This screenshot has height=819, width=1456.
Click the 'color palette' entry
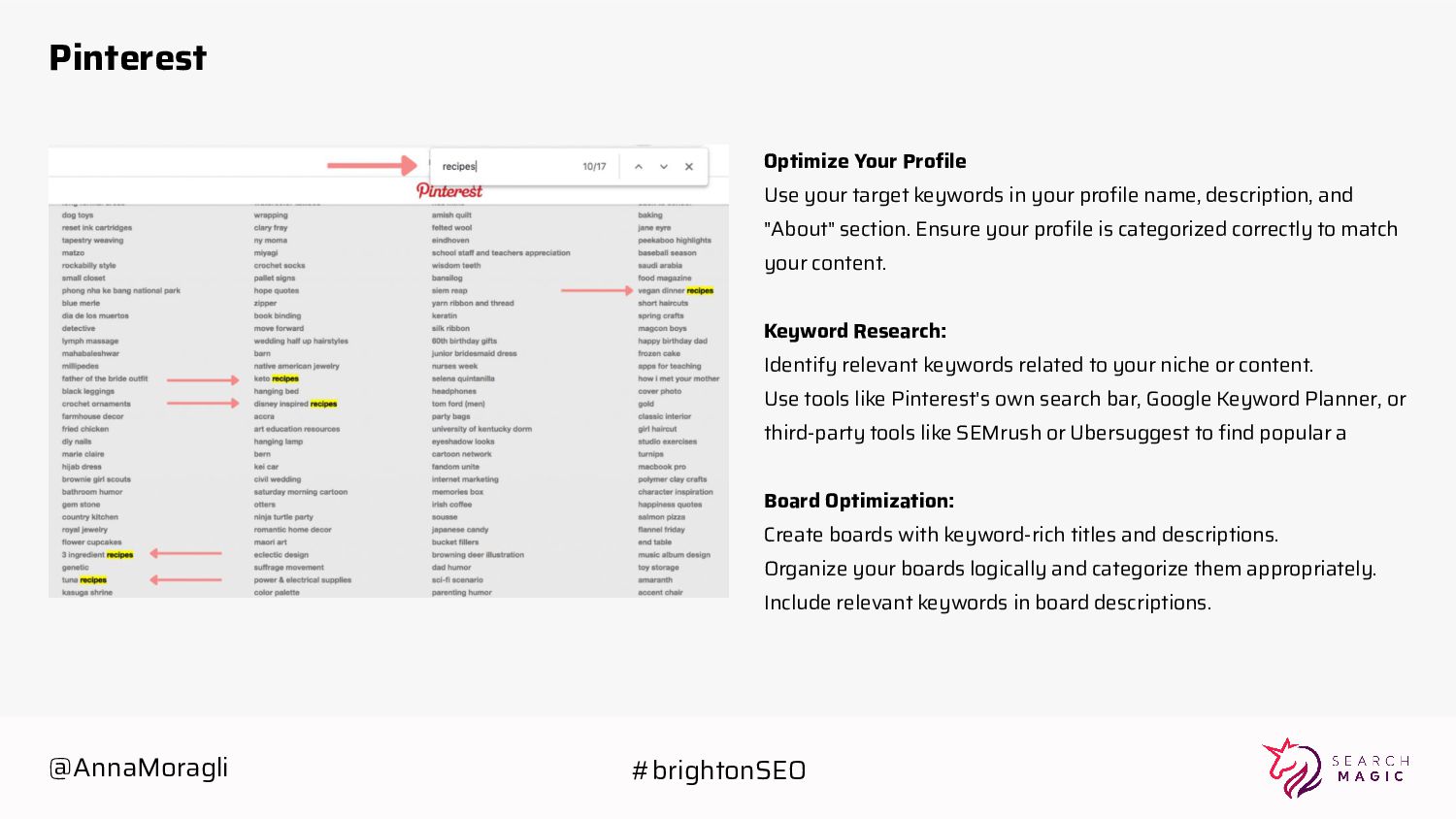pos(277,593)
